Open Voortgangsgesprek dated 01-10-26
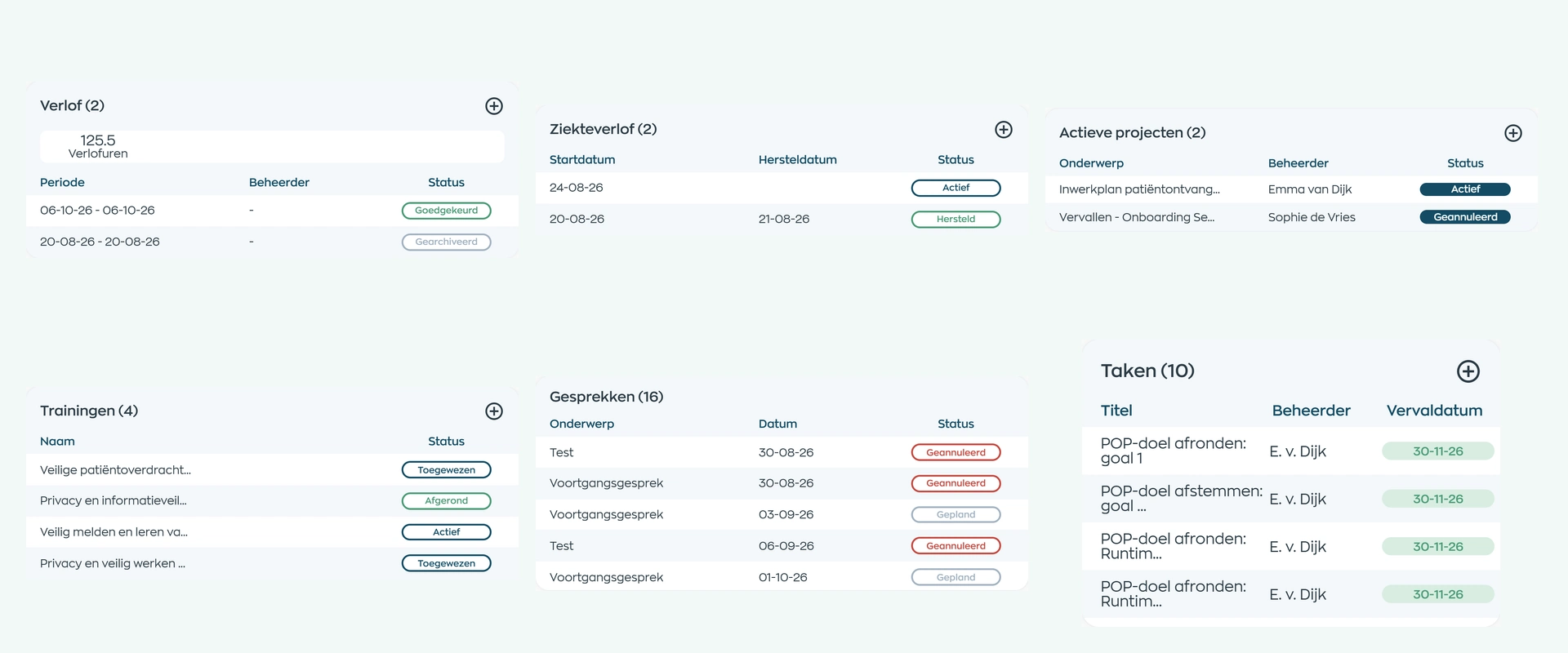 click(x=782, y=577)
